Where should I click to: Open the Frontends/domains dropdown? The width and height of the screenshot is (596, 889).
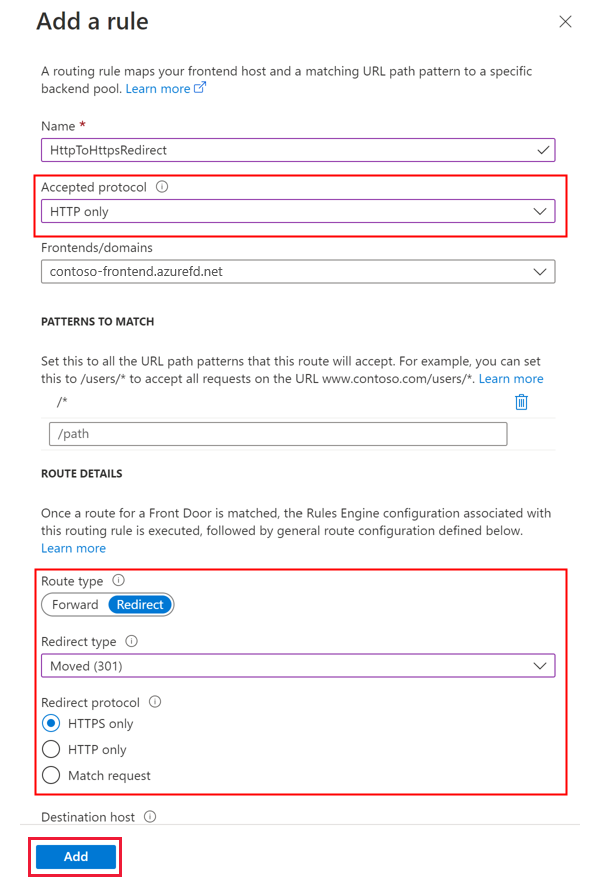(x=540, y=271)
